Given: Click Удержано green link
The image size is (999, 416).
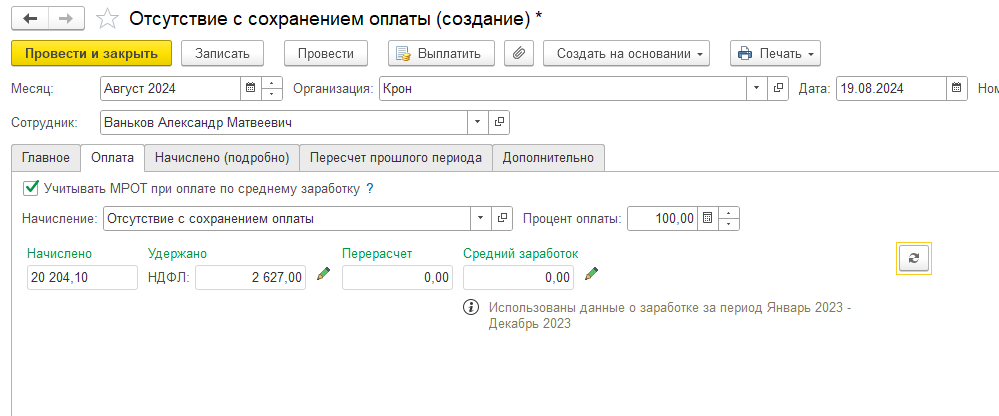Looking at the screenshot, I should [177, 254].
